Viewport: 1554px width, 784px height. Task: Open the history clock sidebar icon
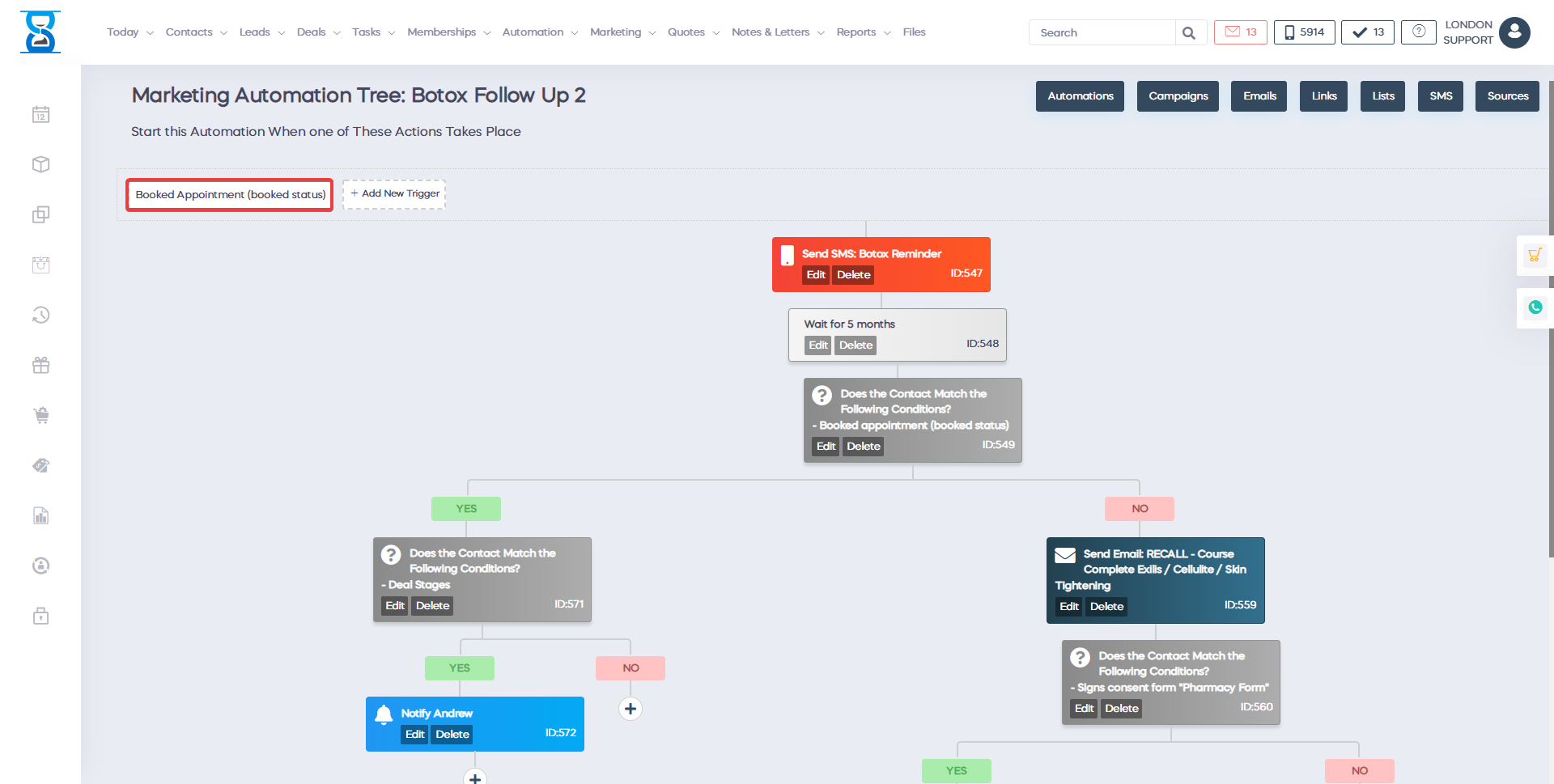point(40,315)
